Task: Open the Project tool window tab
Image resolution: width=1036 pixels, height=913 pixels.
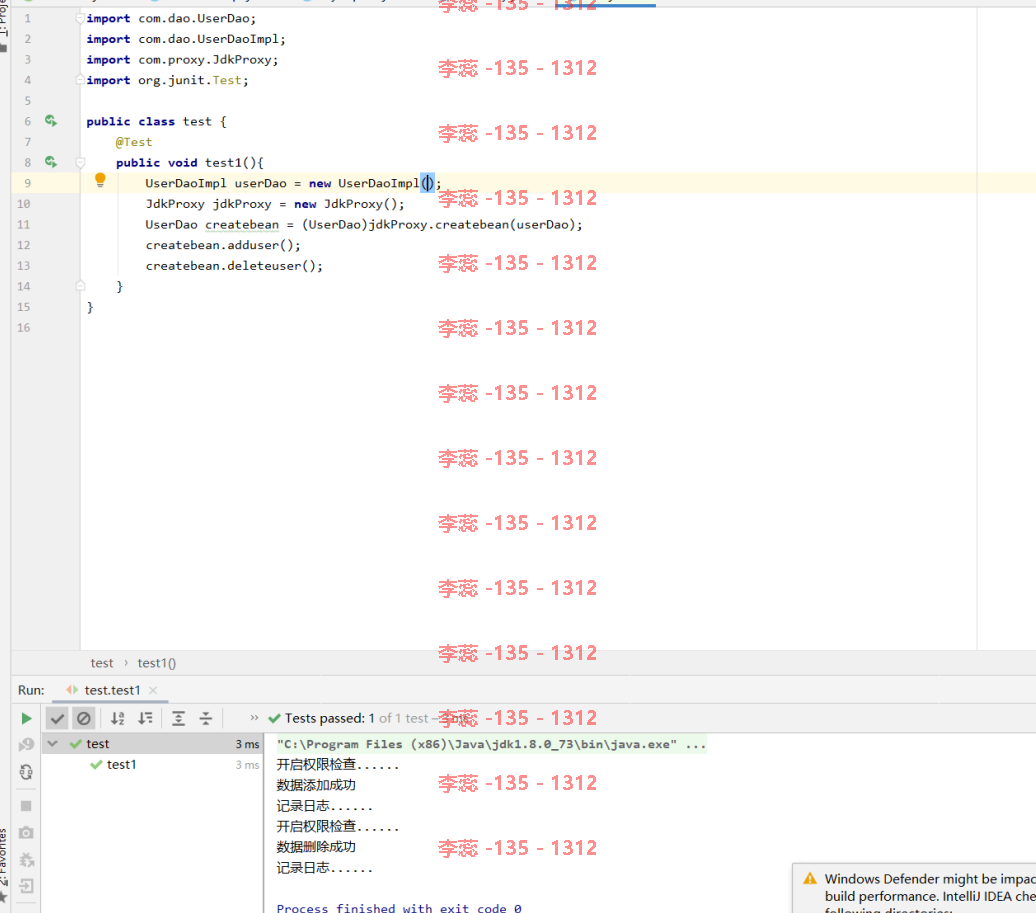Action: pyautogui.click(x=4, y=18)
